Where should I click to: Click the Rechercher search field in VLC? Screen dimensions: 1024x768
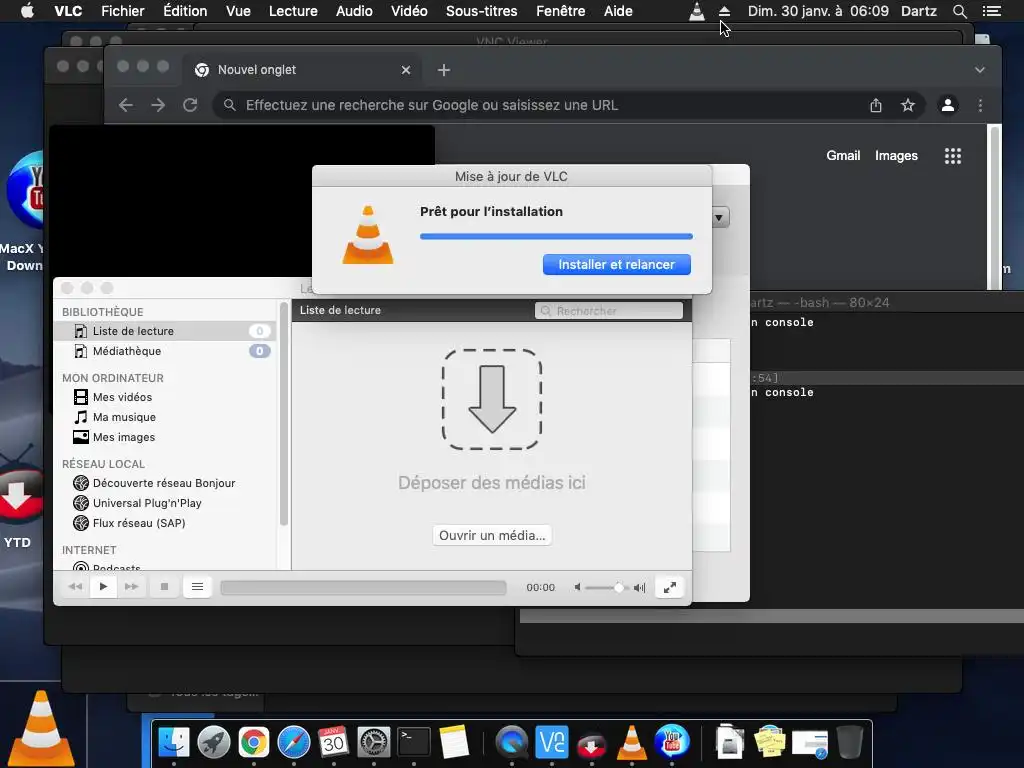coord(609,311)
